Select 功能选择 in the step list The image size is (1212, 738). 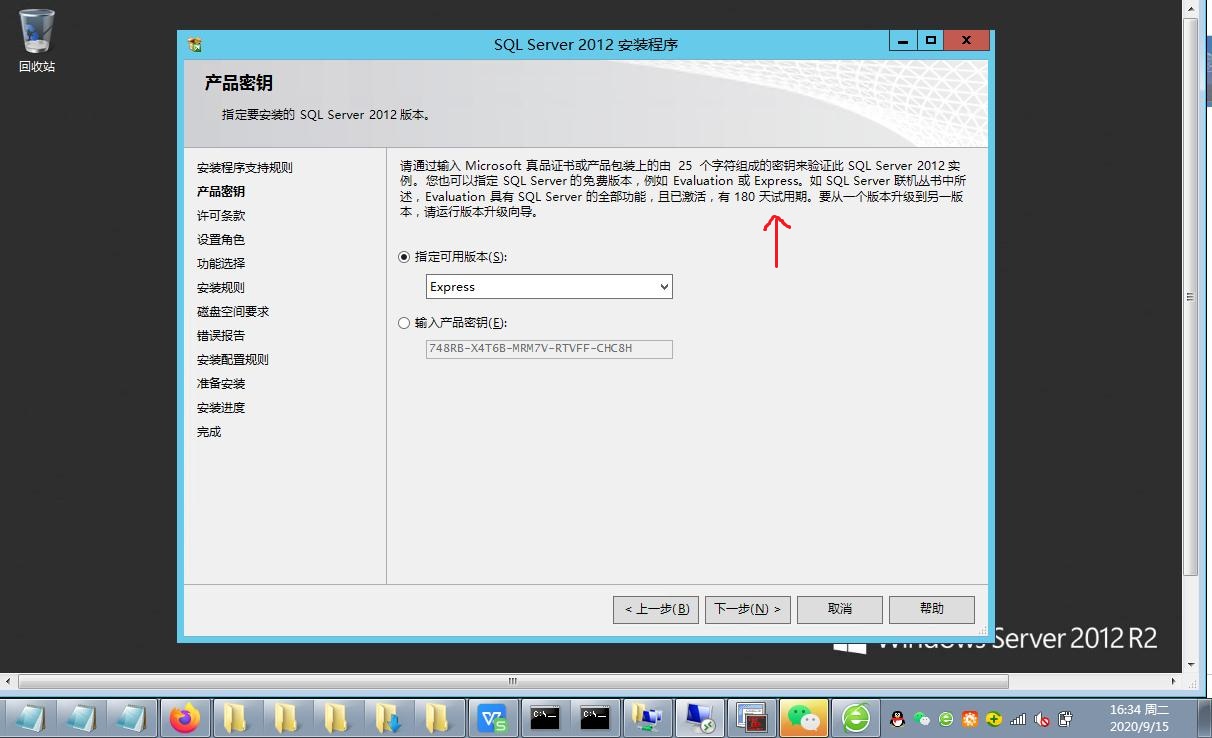[x=221, y=264]
